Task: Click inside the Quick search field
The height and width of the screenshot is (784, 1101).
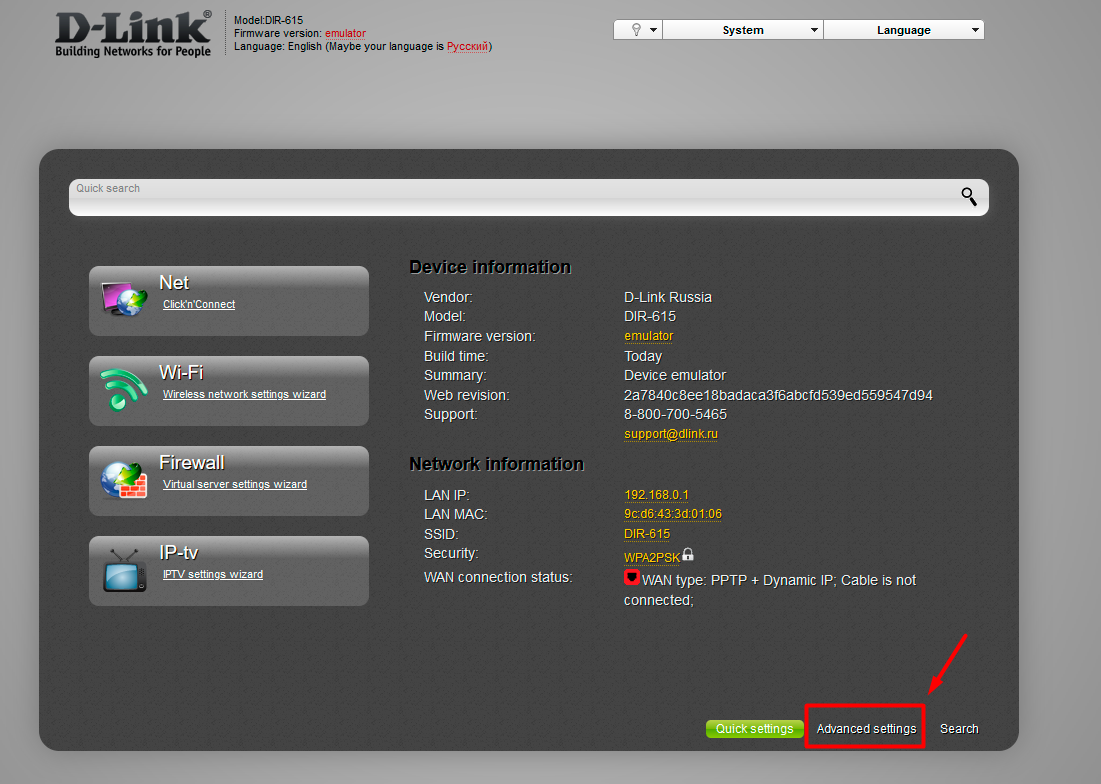Action: tap(400, 196)
